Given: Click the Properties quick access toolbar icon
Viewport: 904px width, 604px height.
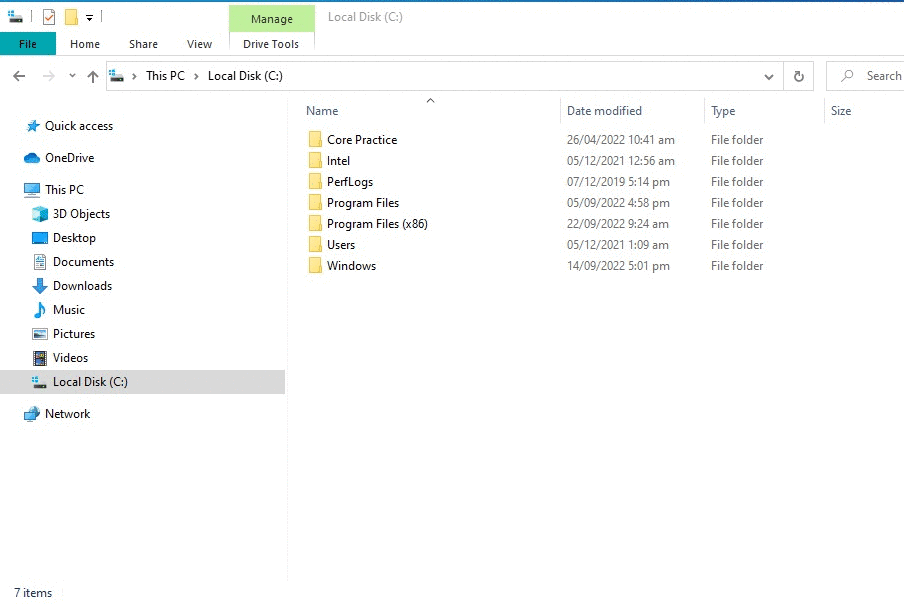Looking at the screenshot, I should point(49,17).
